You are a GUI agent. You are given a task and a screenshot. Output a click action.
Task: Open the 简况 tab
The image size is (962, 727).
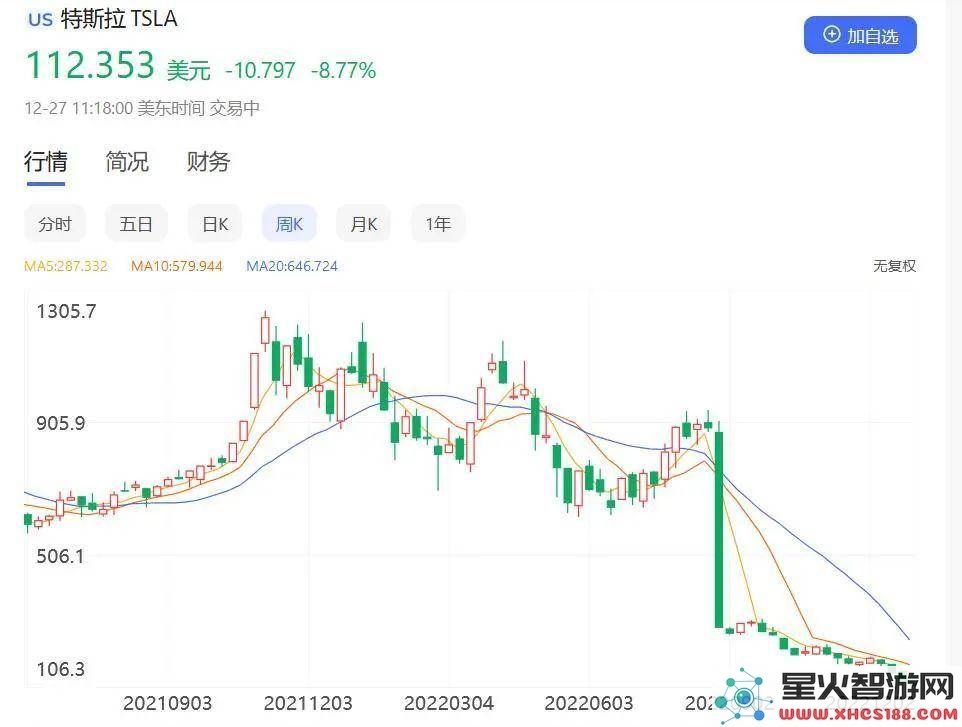click(127, 162)
